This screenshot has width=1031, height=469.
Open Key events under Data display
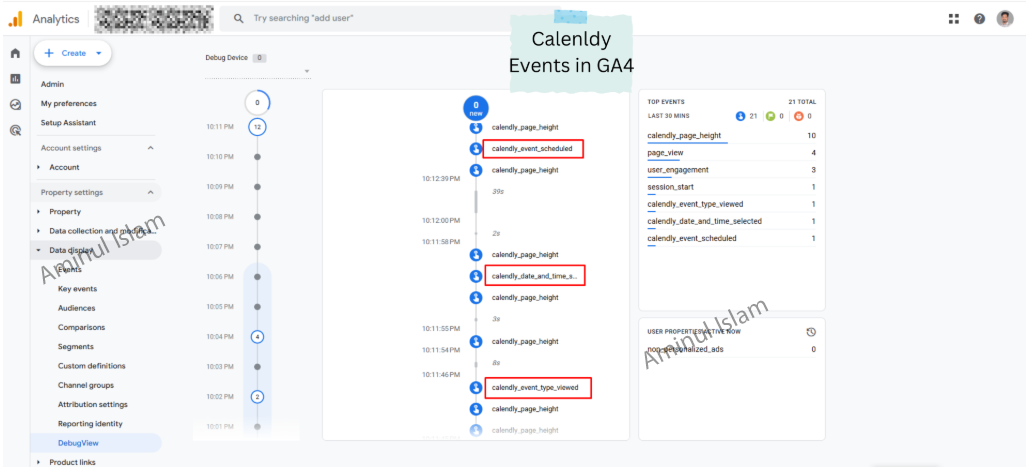tap(77, 289)
